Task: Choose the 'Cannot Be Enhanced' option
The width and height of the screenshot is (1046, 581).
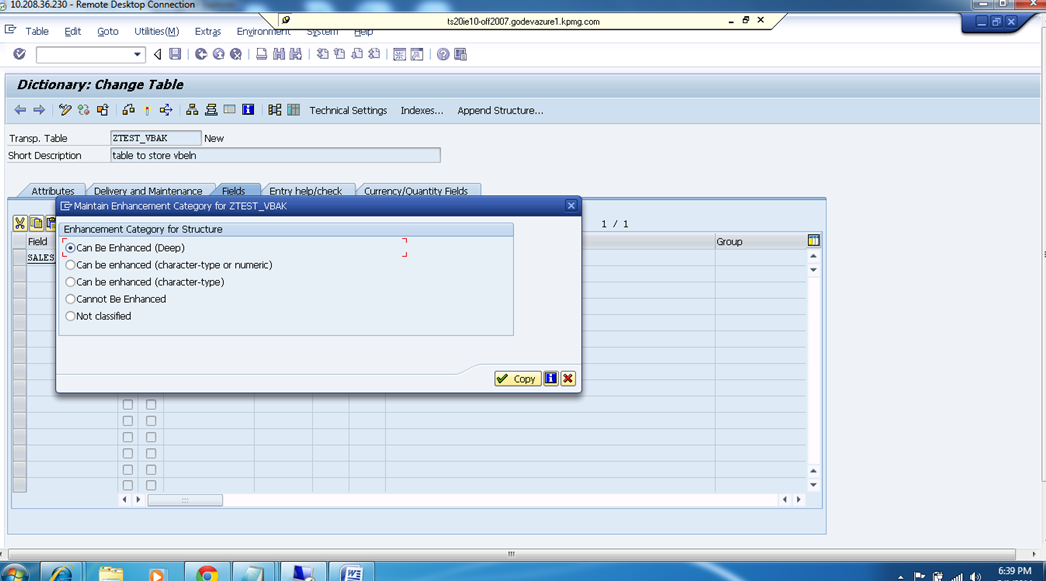Action: click(x=70, y=298)
